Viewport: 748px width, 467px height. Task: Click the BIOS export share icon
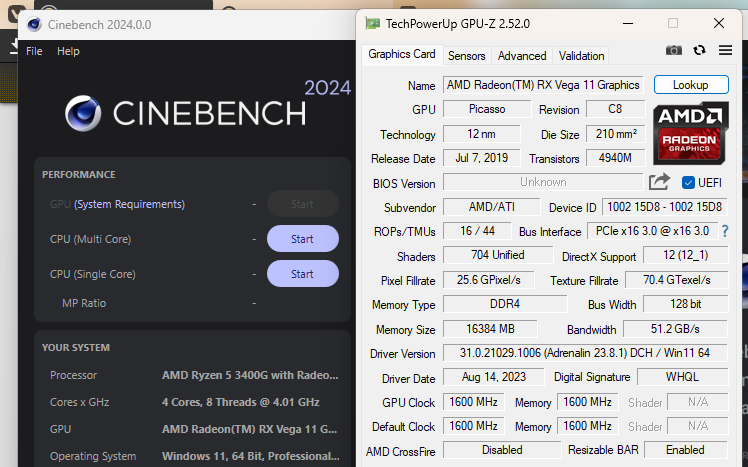659,182
